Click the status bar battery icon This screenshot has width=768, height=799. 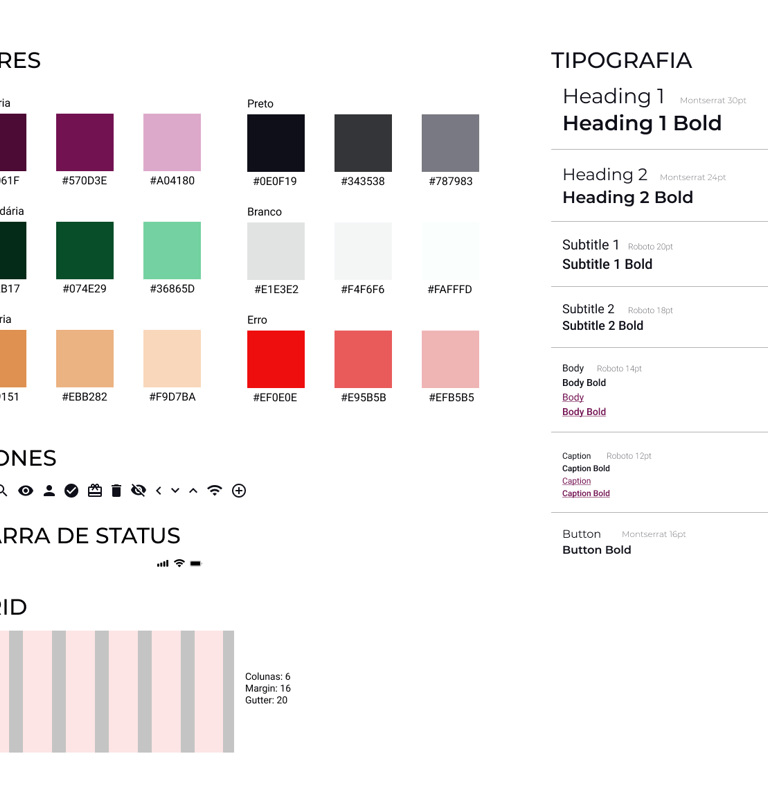pos(196,564)
